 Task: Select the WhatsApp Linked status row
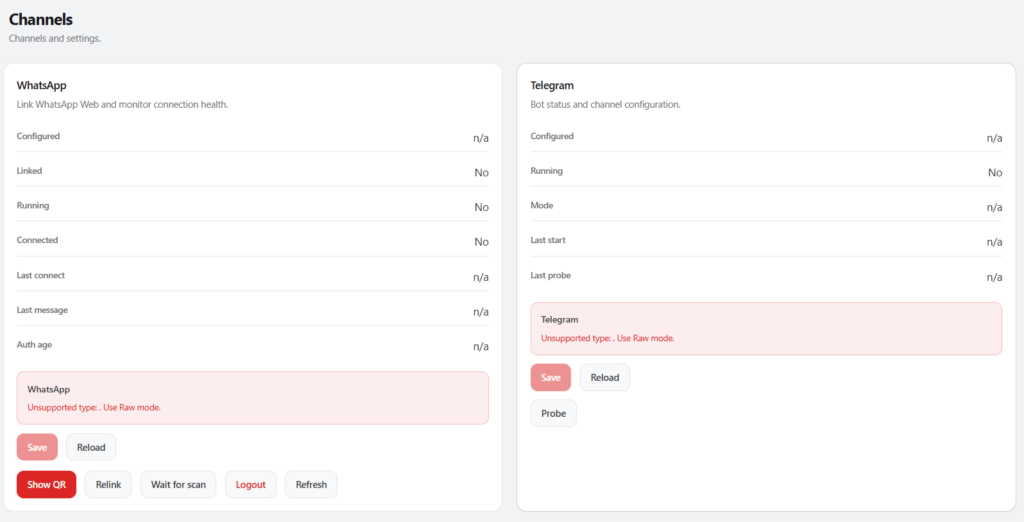click(252, 171)
